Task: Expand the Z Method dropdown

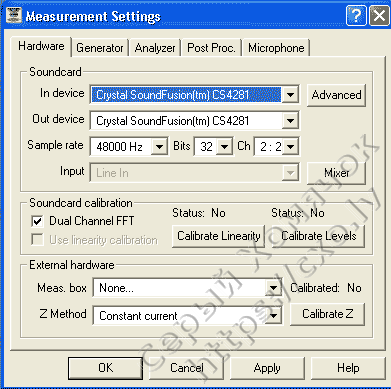Action: (x=273, y=315)
